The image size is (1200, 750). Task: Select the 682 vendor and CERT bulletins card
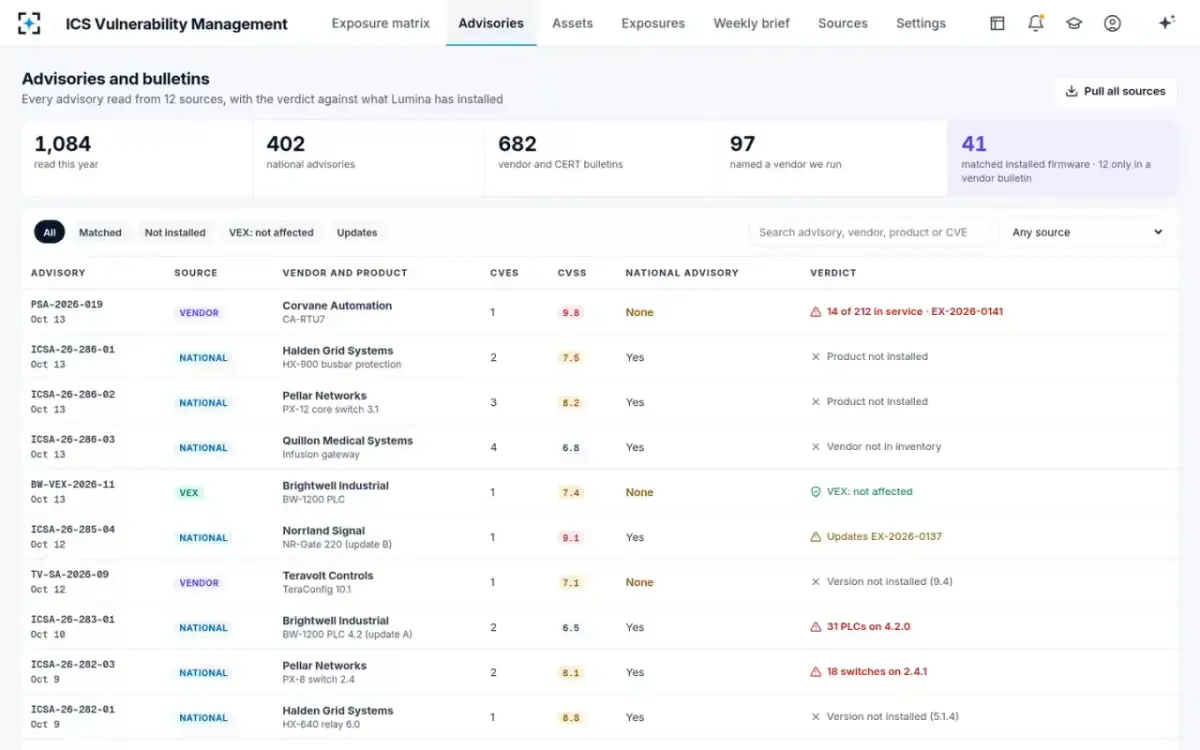point(600,159)
